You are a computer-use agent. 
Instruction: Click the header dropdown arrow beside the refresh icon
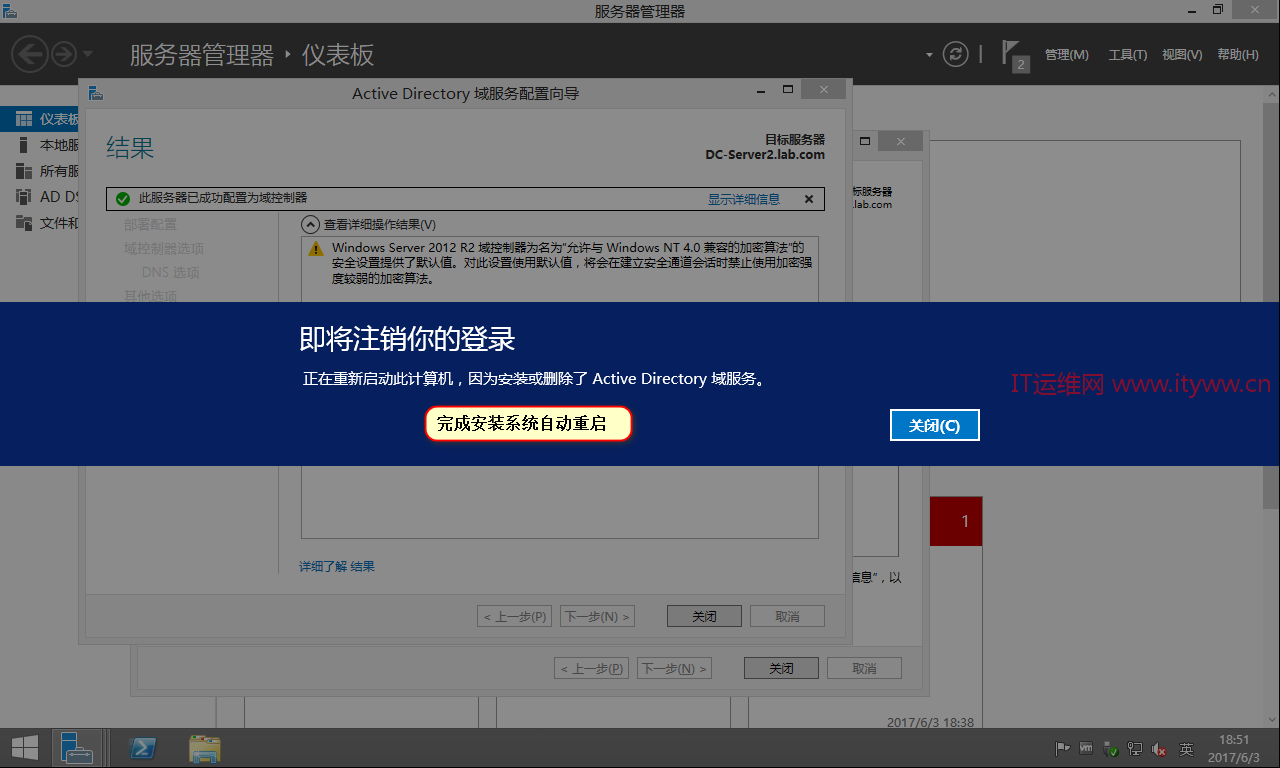pos(929,55)
